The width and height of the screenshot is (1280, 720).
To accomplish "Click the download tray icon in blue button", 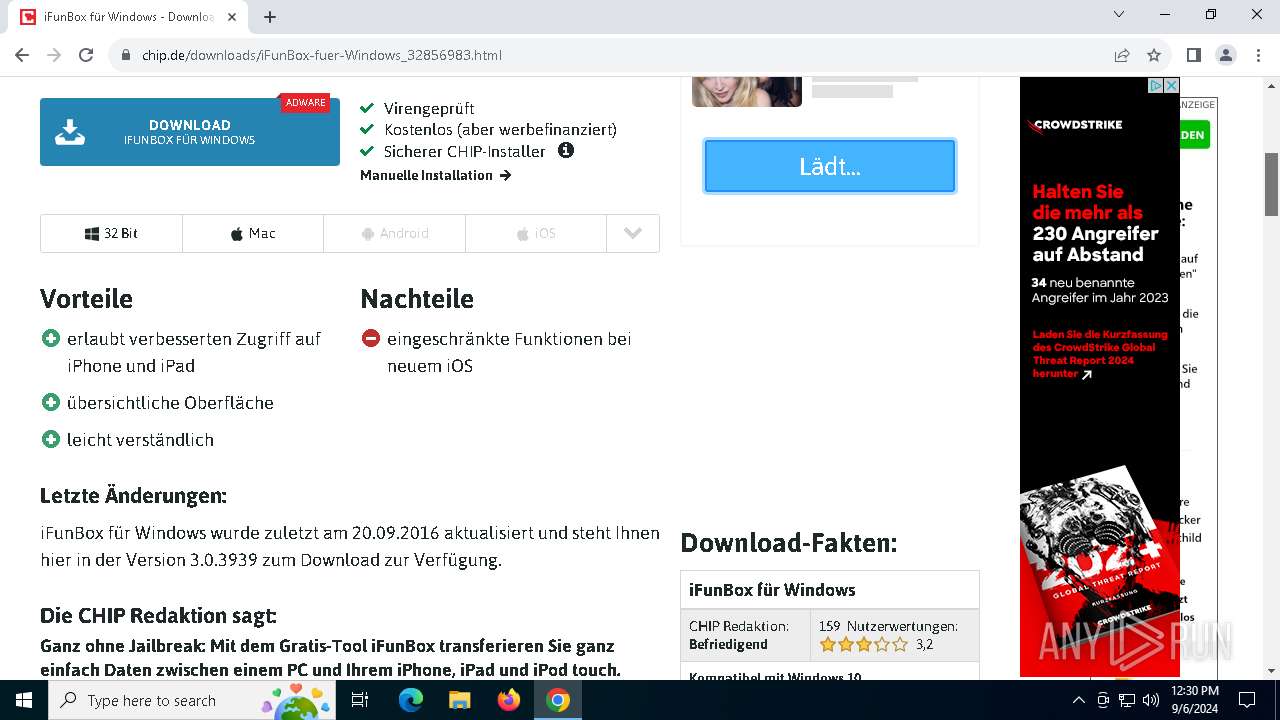I will pyautogui.click(x=70, y=132).
